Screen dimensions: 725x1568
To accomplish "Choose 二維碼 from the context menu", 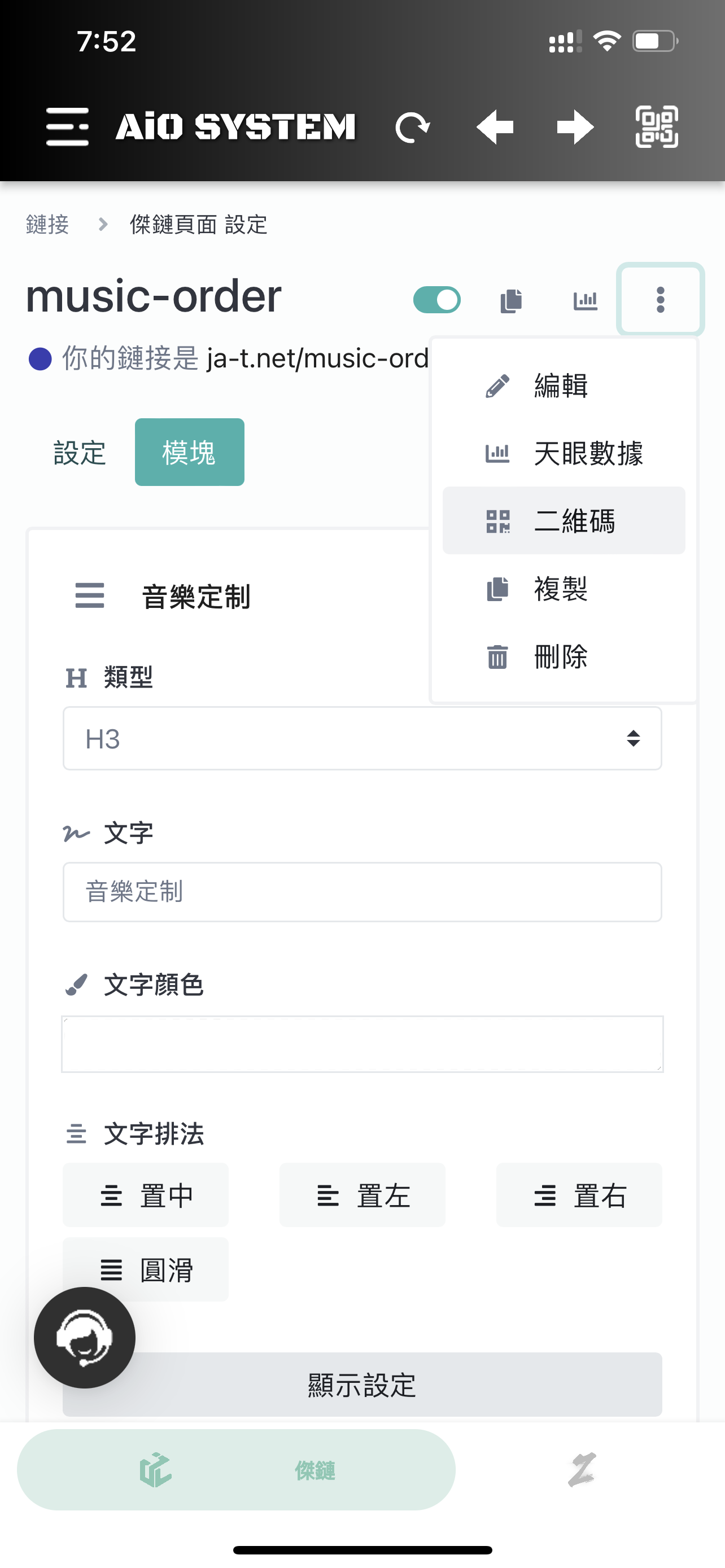I will (564, 520).
